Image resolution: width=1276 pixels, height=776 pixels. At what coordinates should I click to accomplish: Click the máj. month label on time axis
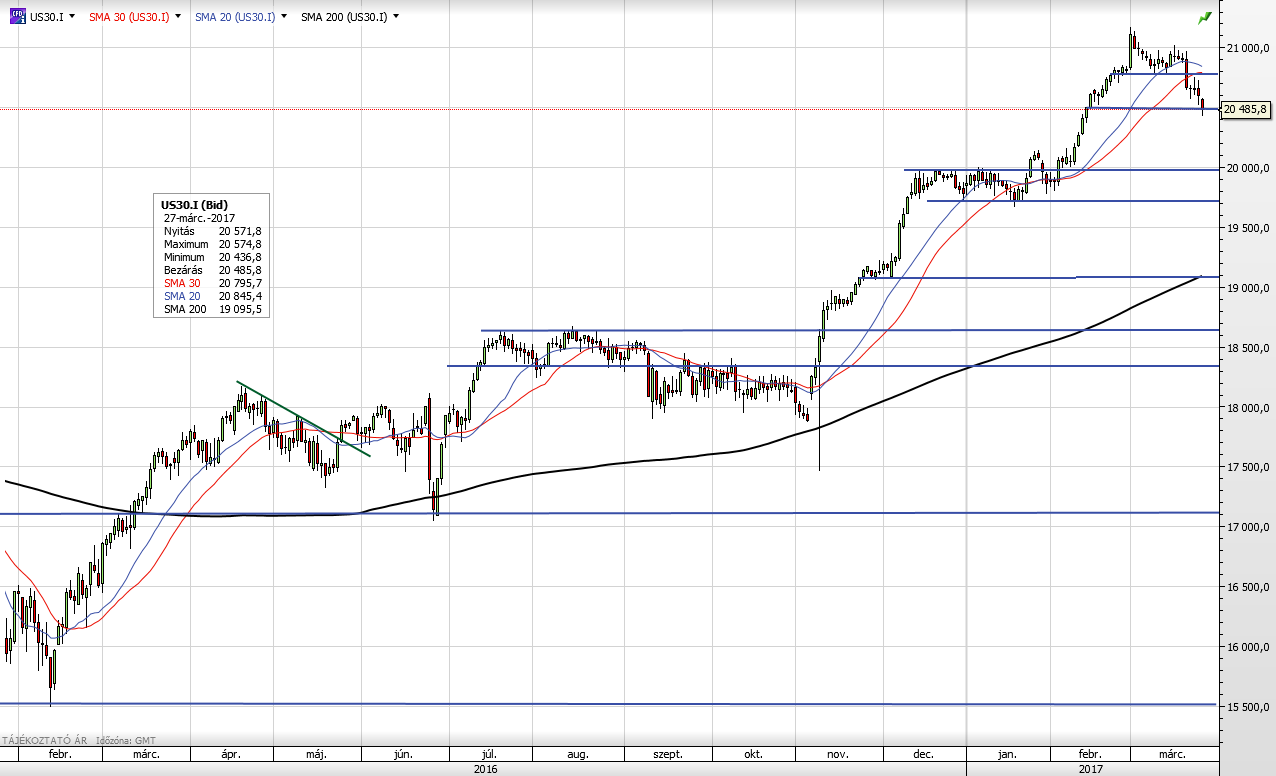pyautogui.click(x=317, y=754)
